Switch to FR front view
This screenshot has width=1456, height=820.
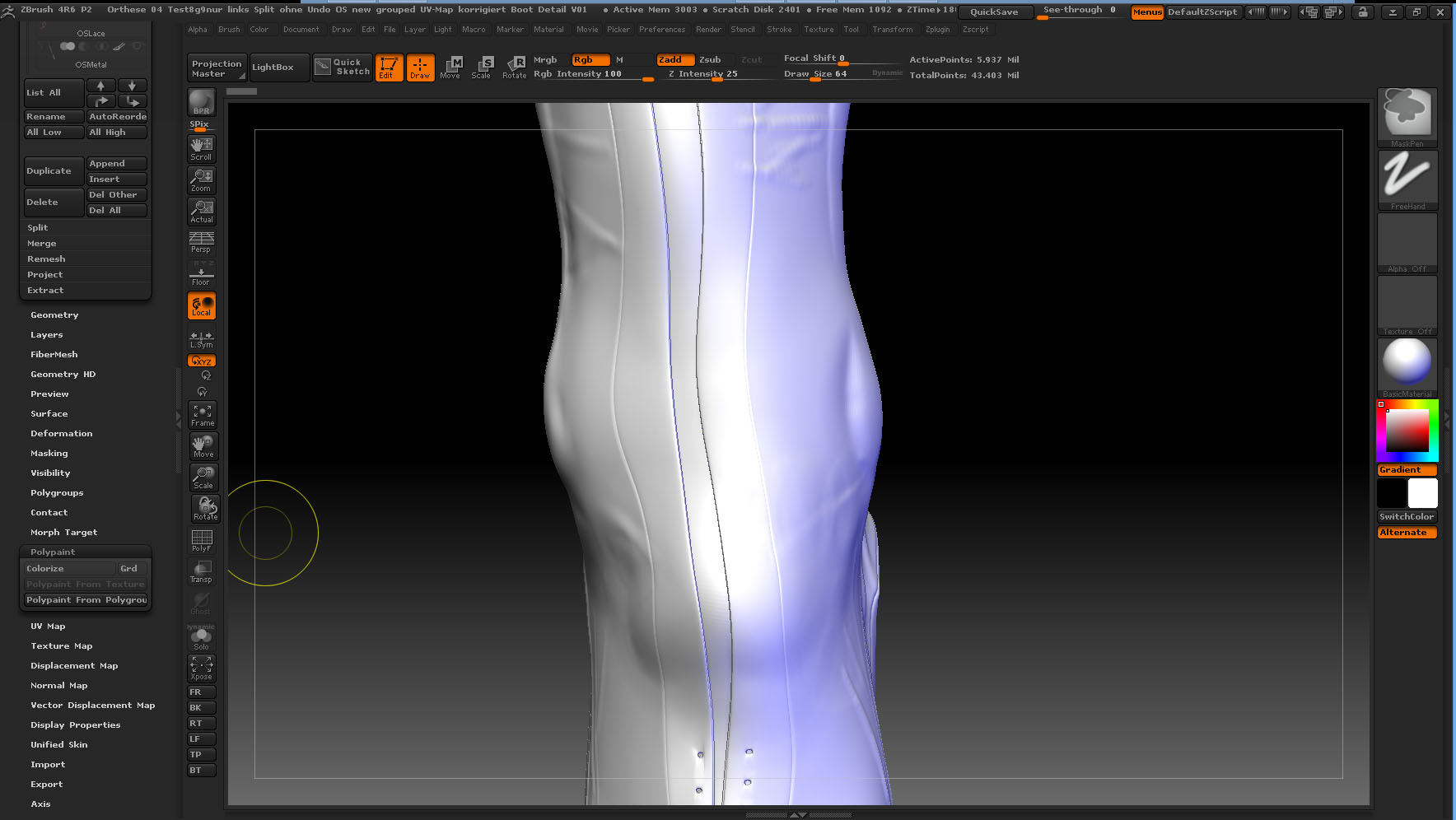[202, 692]
